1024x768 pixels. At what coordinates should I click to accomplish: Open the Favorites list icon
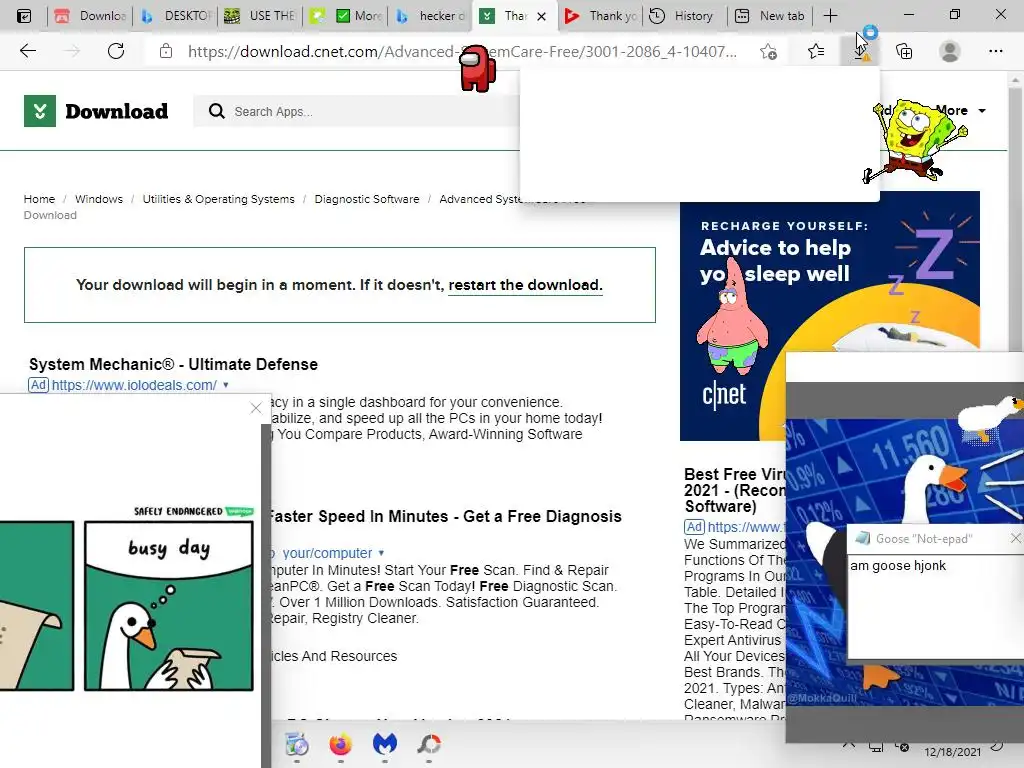[816, 51]
